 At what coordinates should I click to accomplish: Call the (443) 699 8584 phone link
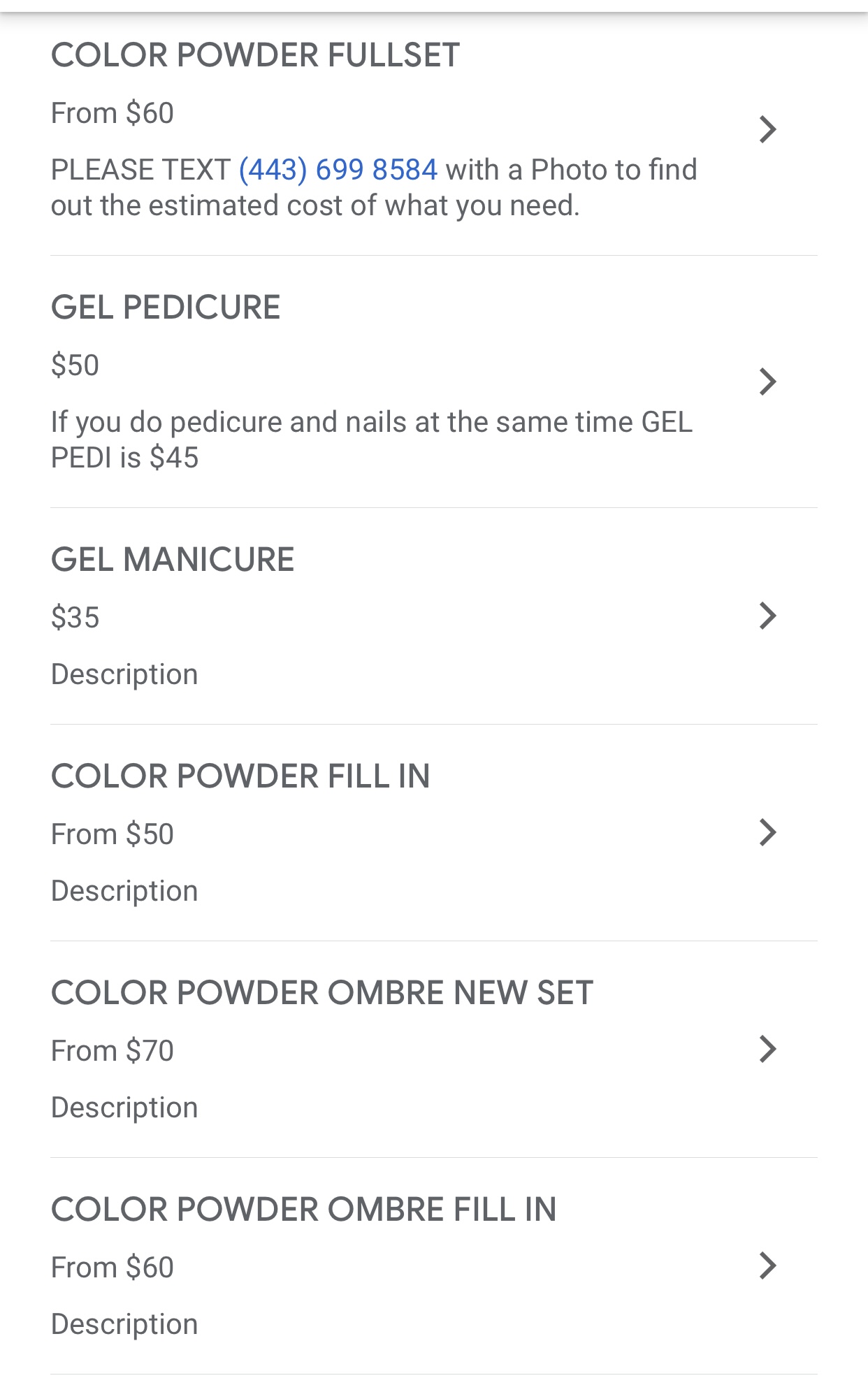(338, 170)
